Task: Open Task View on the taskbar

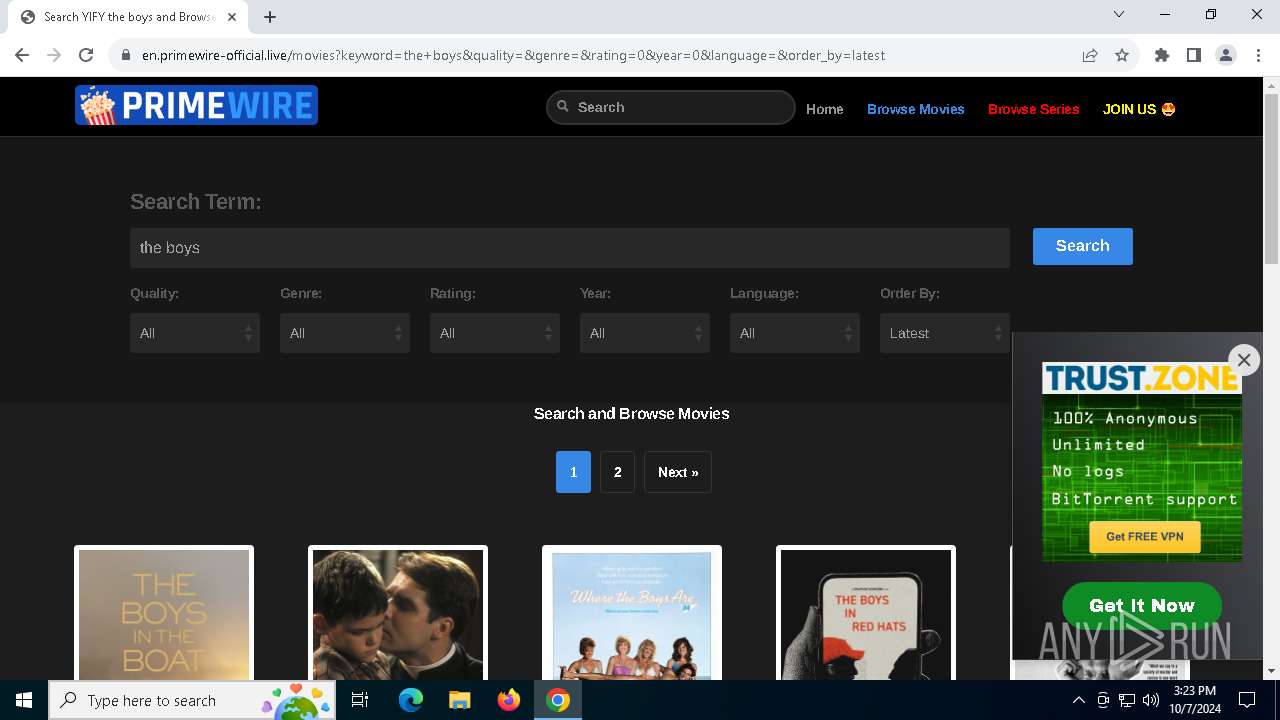Action: [361, 700]
